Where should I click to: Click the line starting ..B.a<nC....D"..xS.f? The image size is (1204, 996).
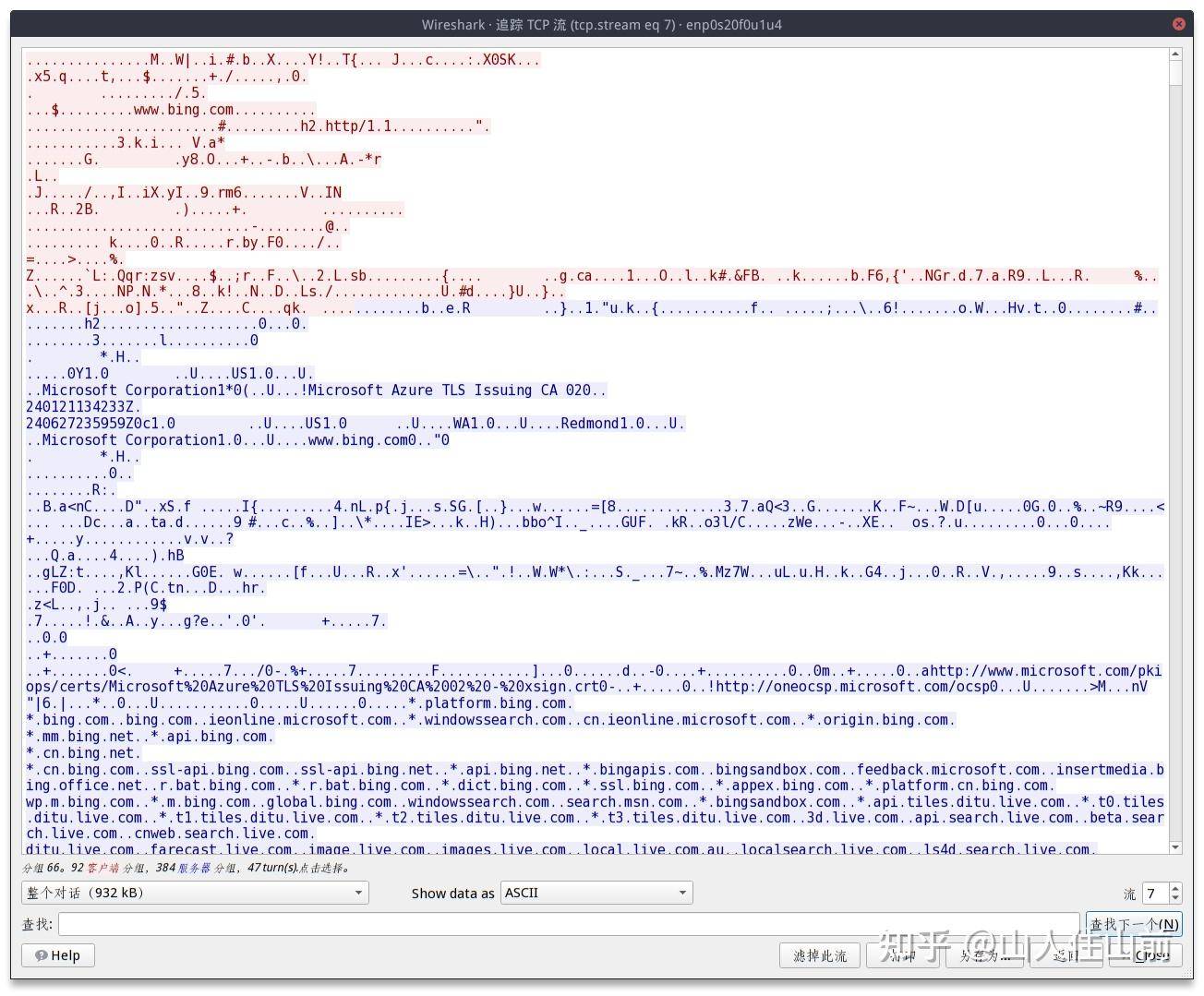click(595, 507)
